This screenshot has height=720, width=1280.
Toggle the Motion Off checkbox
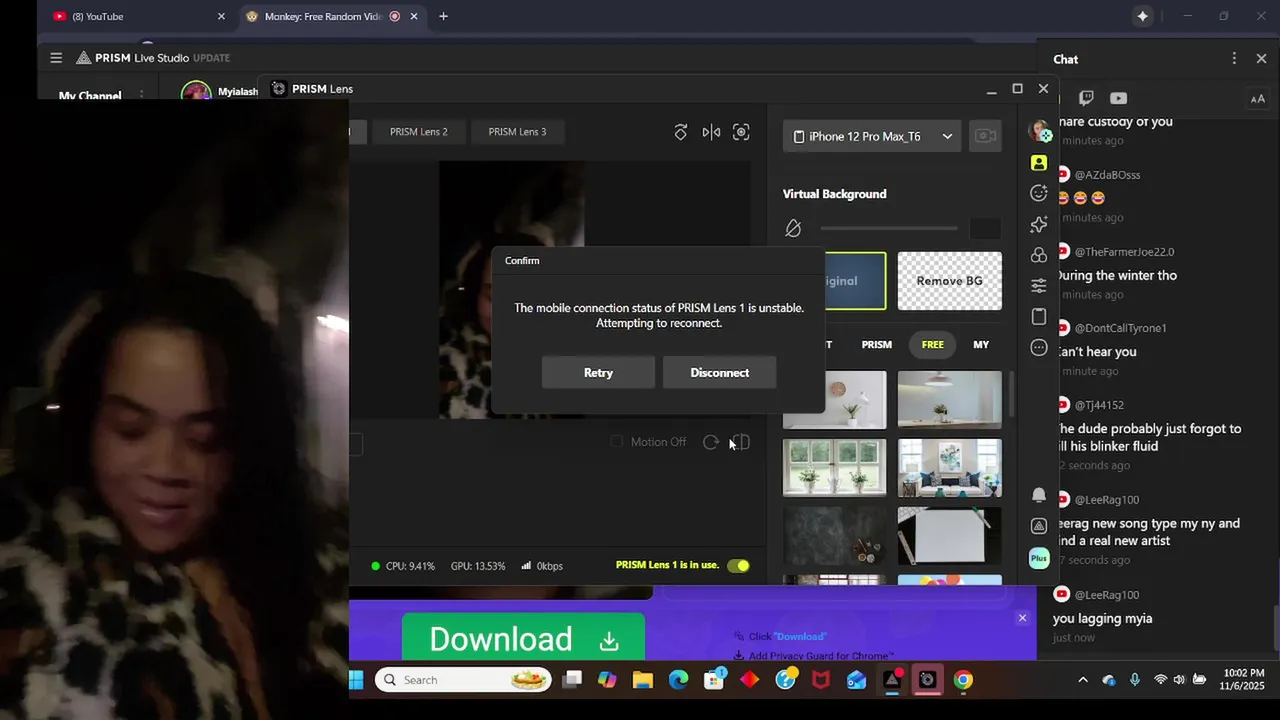pyautogui.click(x=616, y=442)
